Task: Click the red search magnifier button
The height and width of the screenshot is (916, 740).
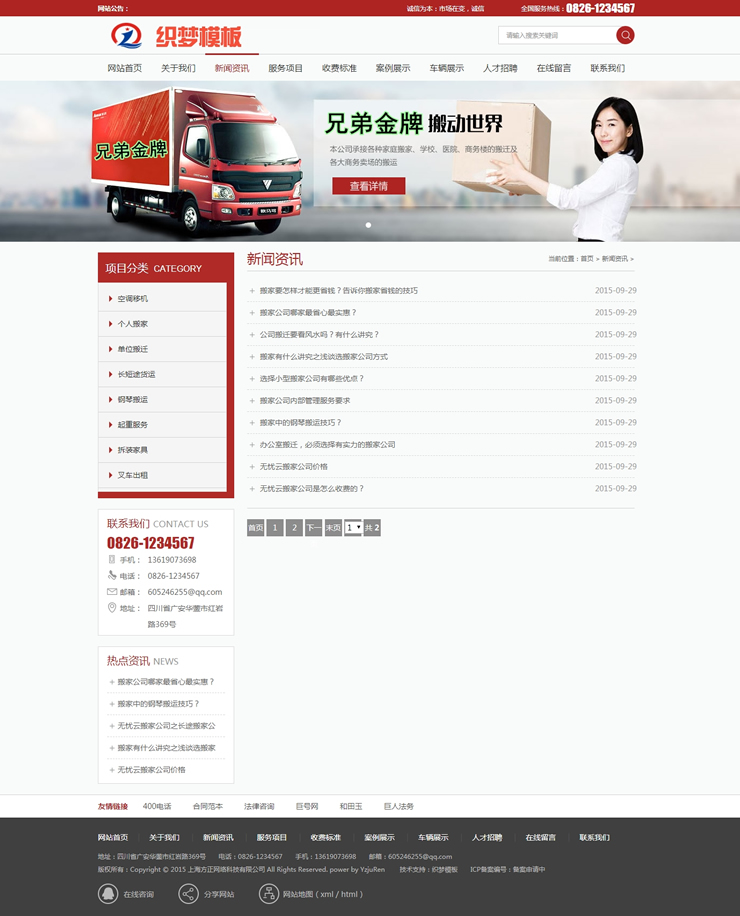Action: (x=625, y=36)
